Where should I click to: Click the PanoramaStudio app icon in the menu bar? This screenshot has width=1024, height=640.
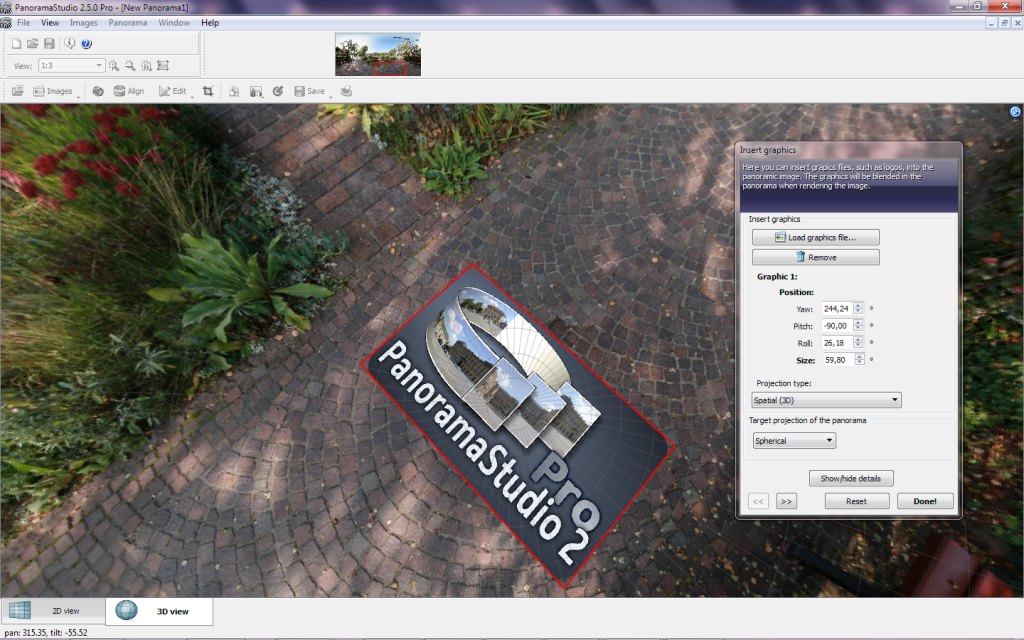(x=6, y=23)
